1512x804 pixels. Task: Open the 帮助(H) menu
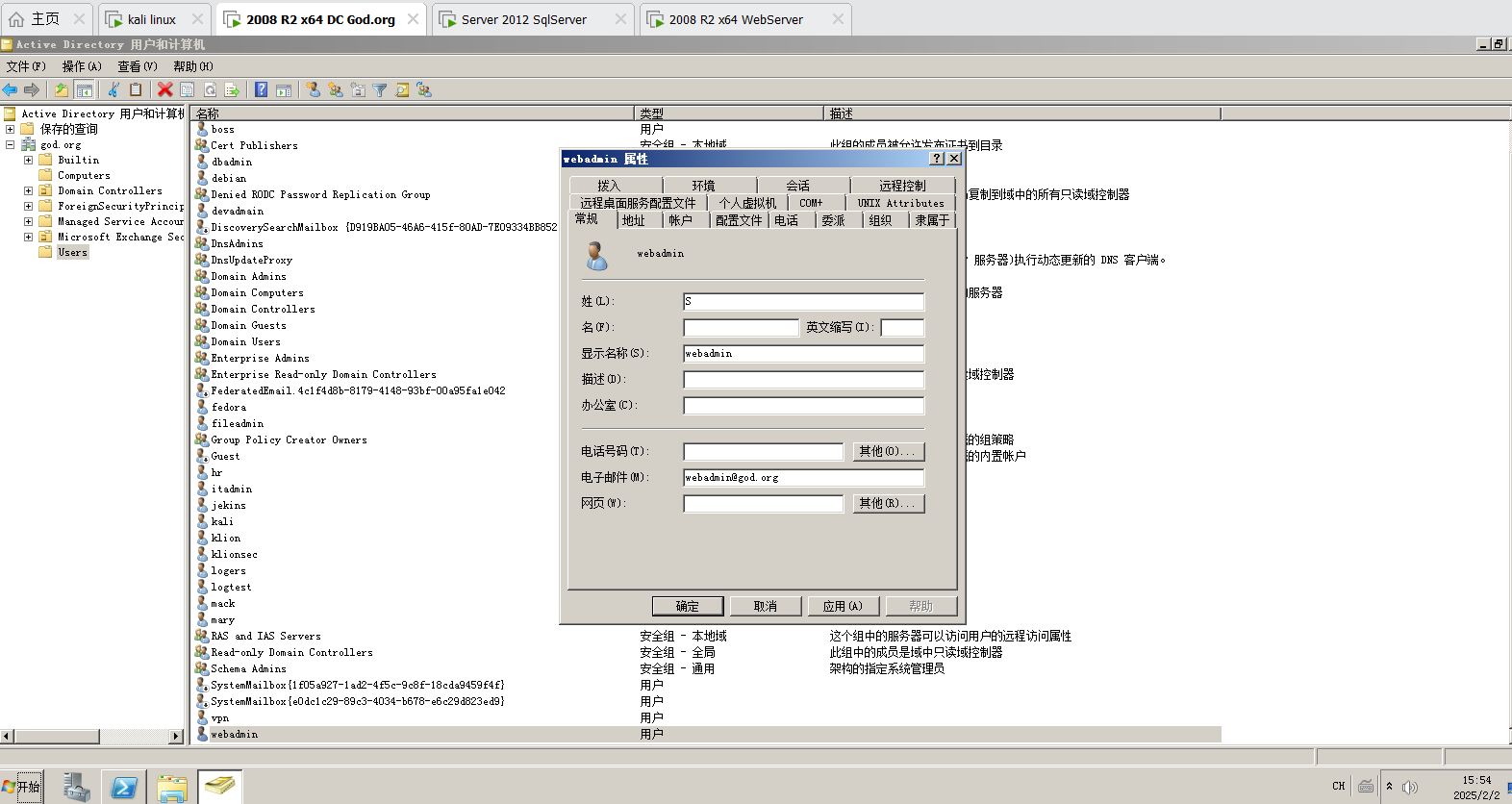tap(193, 66)
